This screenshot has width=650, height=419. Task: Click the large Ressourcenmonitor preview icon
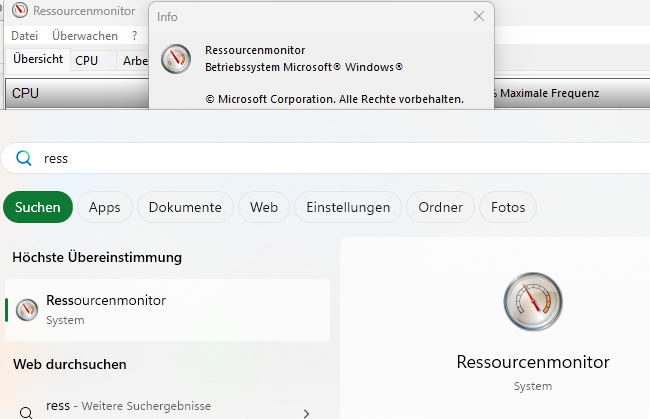(x=533, y=301)
